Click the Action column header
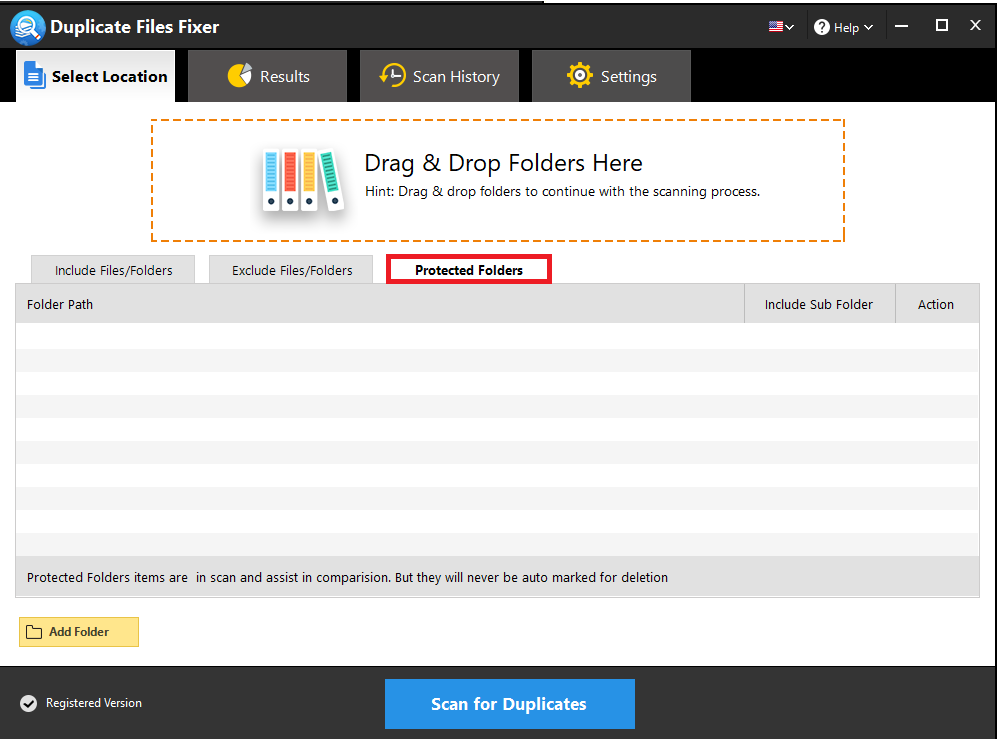The height and width of the screenshot is (739, 998). [x=936, y=304]
